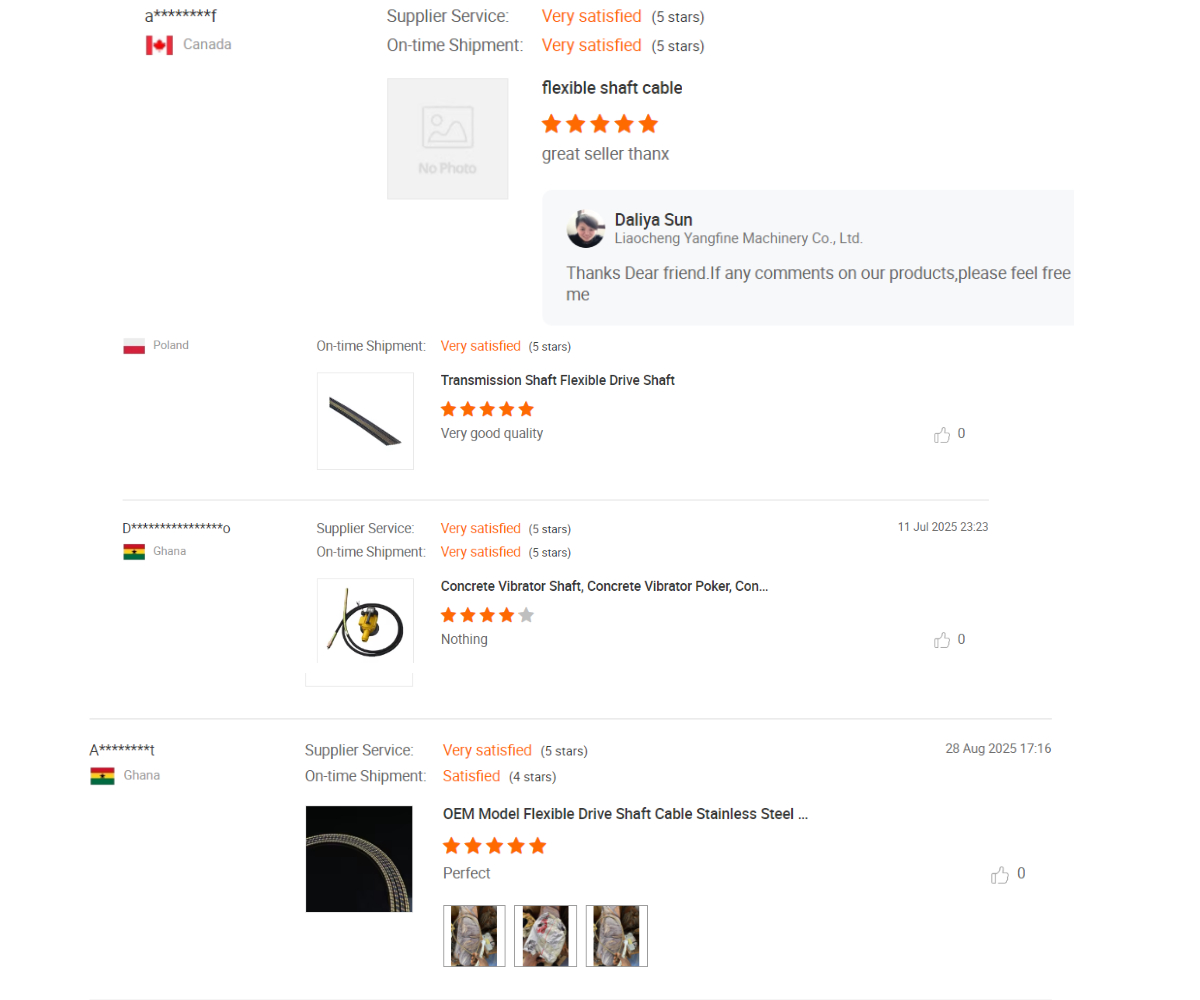
Task: Open the "flexible shaft cable" product link
Action: (x=612, y=88)
